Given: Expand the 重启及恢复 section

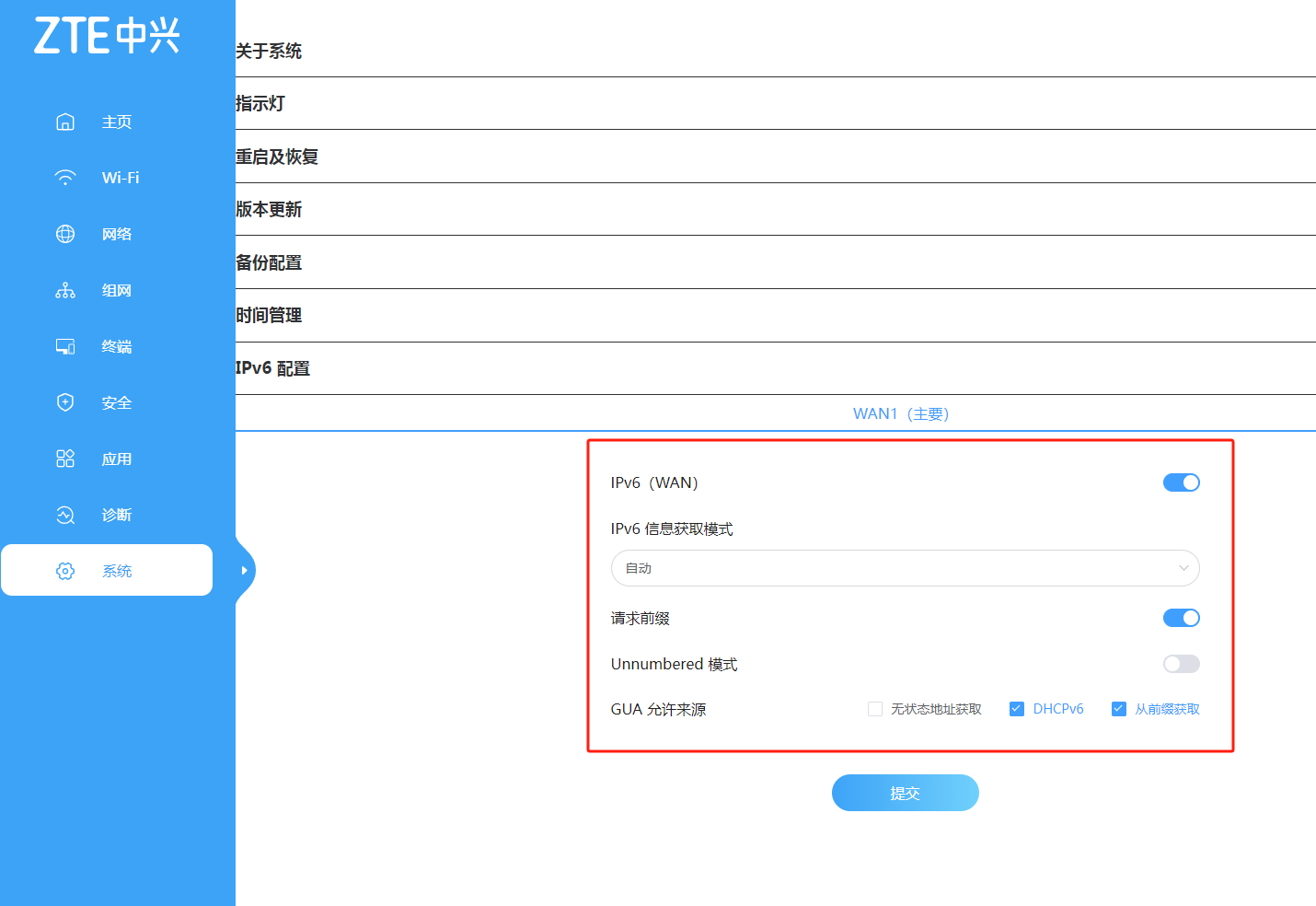Looking at the screenshot, I should pyautogui.click(x=776, y=157).
